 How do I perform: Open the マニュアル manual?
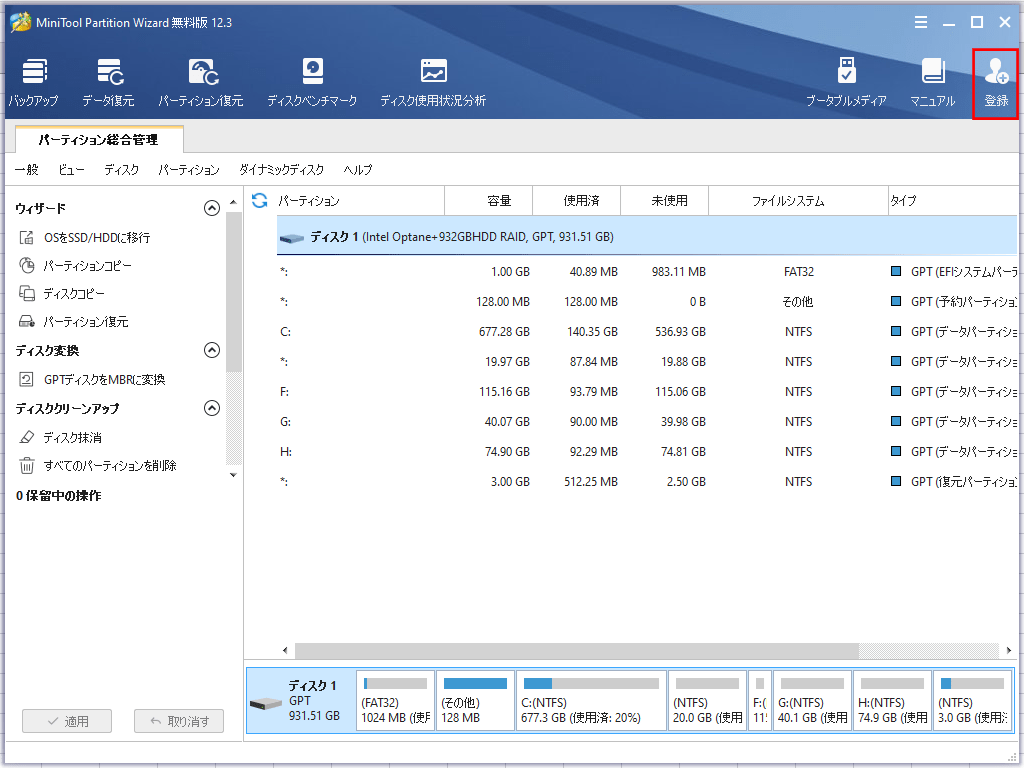click(933, 83)
